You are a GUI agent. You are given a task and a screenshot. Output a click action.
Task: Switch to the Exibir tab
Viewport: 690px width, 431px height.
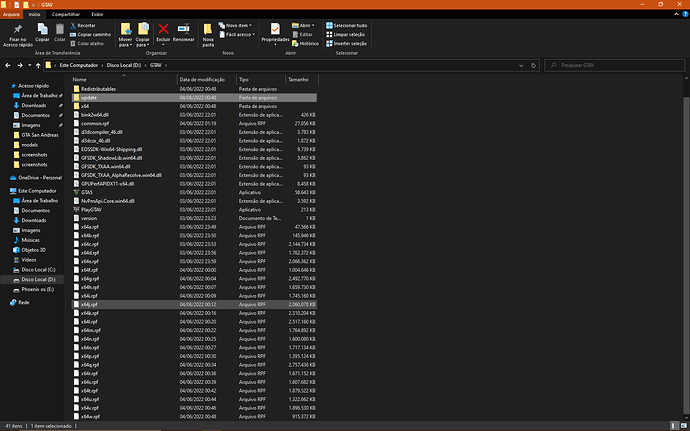[x=97, y=14]
